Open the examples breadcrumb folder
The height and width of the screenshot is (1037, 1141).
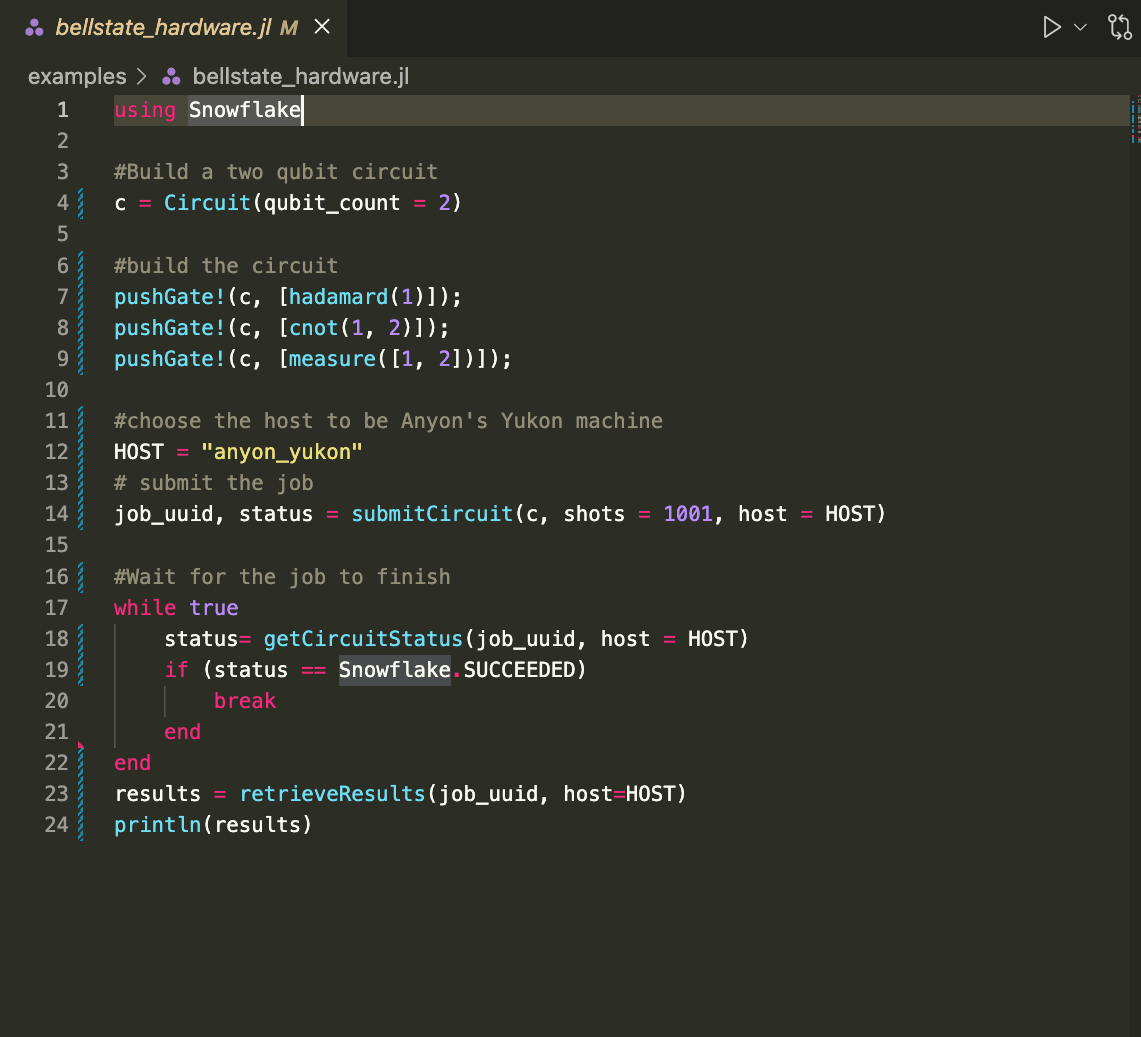(77, 76)
